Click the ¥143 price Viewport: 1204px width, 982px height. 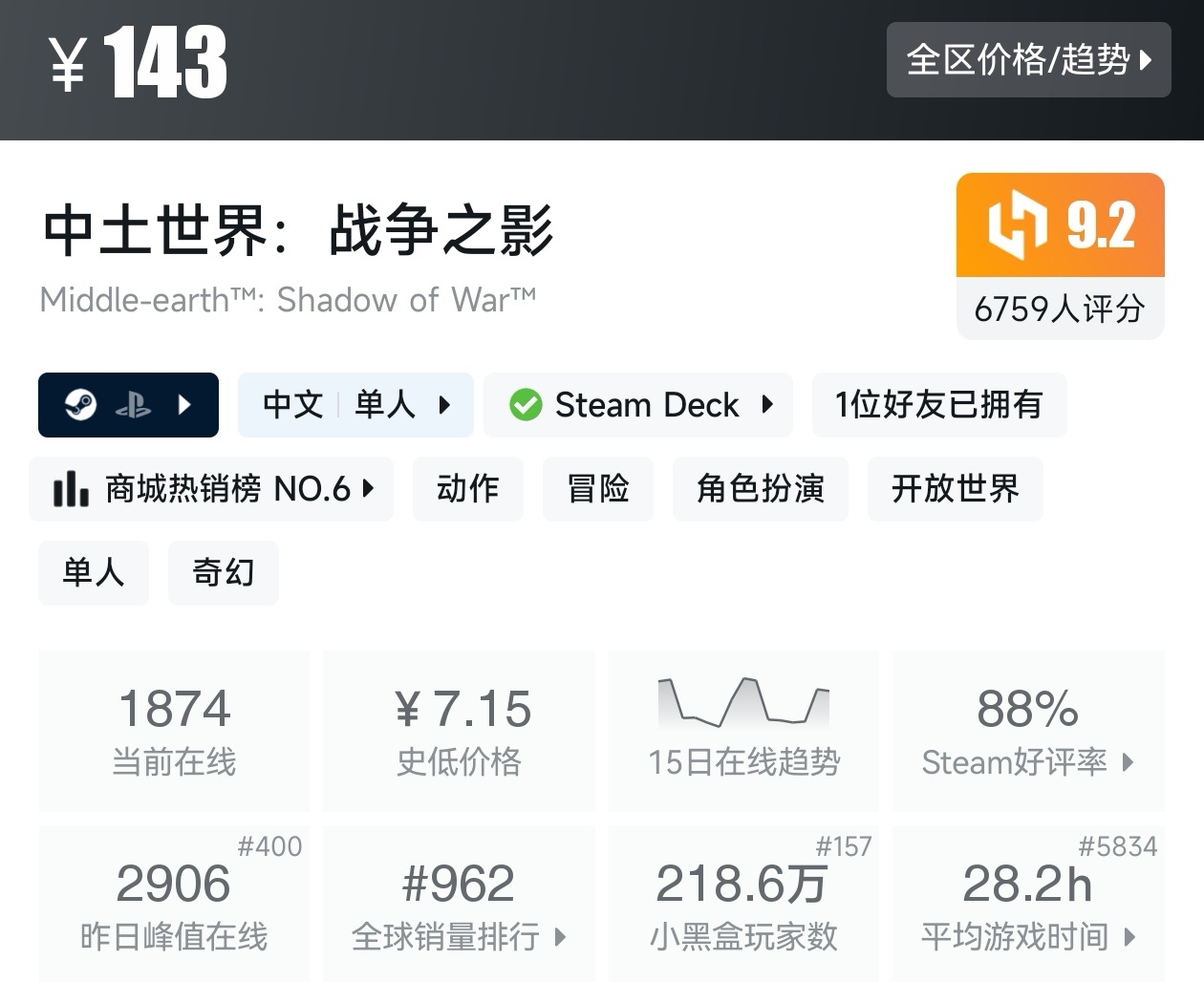(x=140, y=62)
